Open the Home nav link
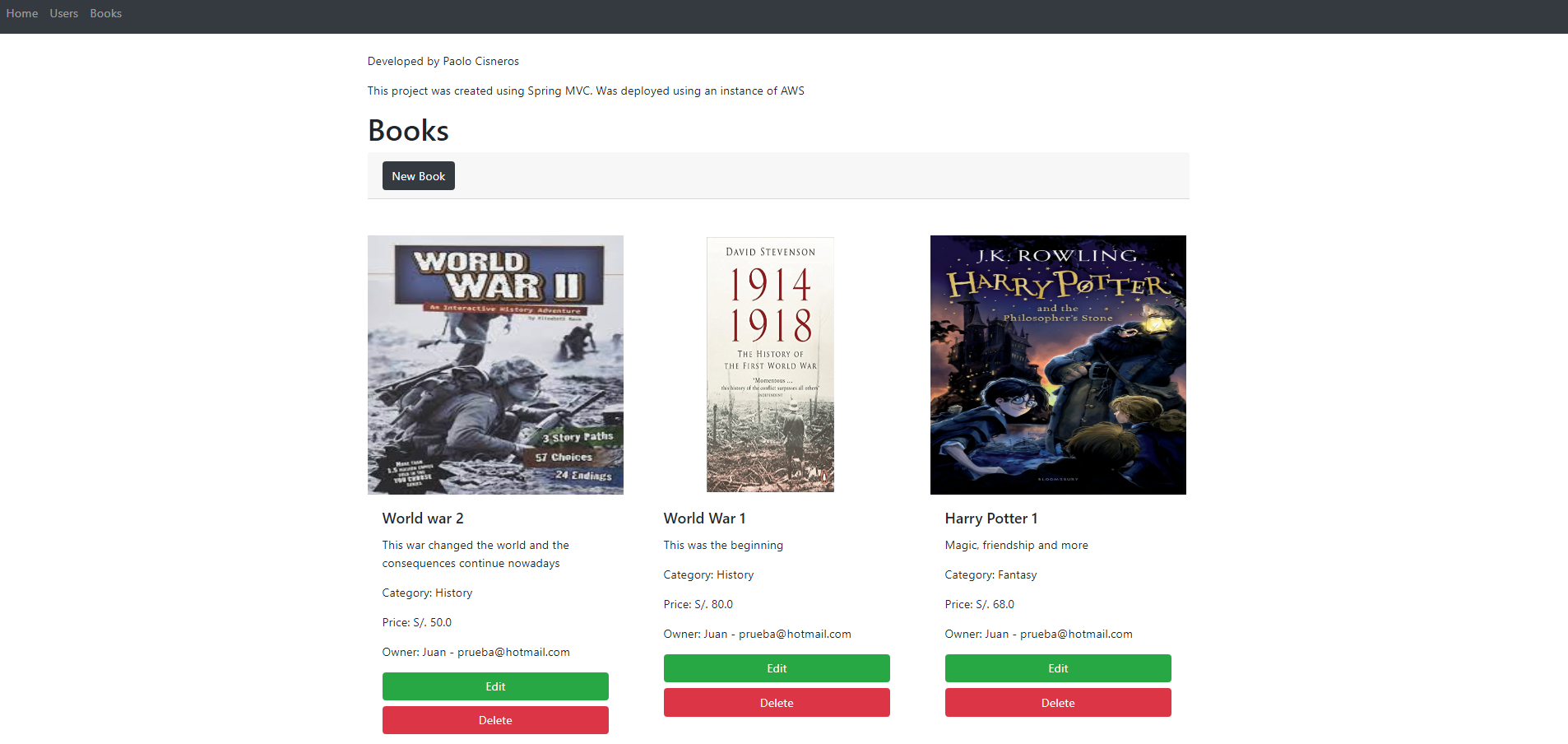 click(22, 14)
